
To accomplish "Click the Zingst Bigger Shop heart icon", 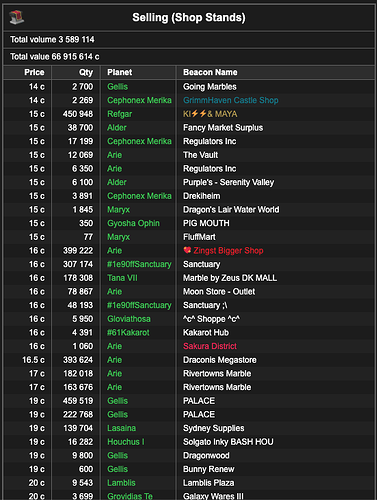I will click(187, 250).
